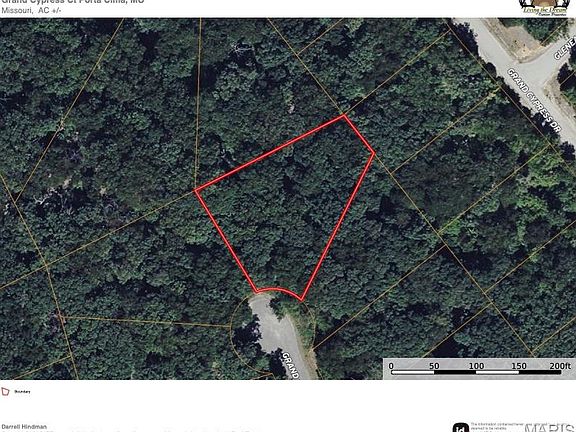Click the Boundary legend text

(22, 392)
